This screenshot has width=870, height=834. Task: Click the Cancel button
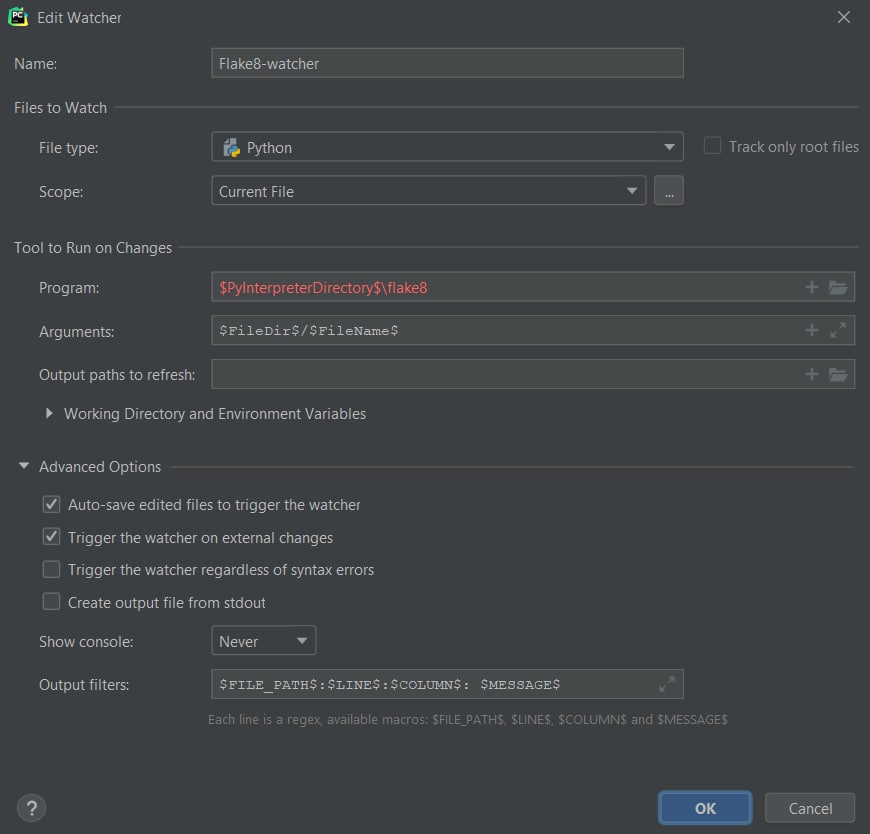point(810,808)
